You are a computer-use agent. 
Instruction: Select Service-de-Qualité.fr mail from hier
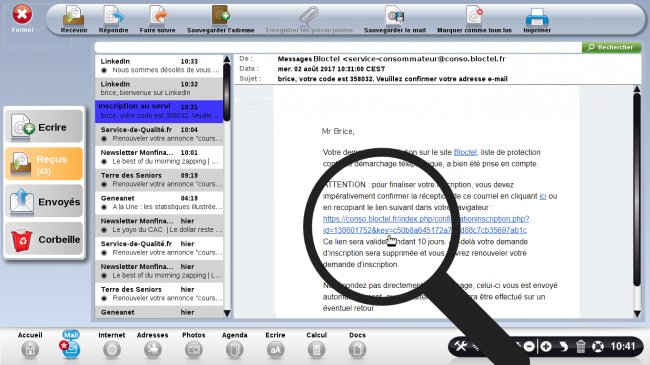click(159, 248)
